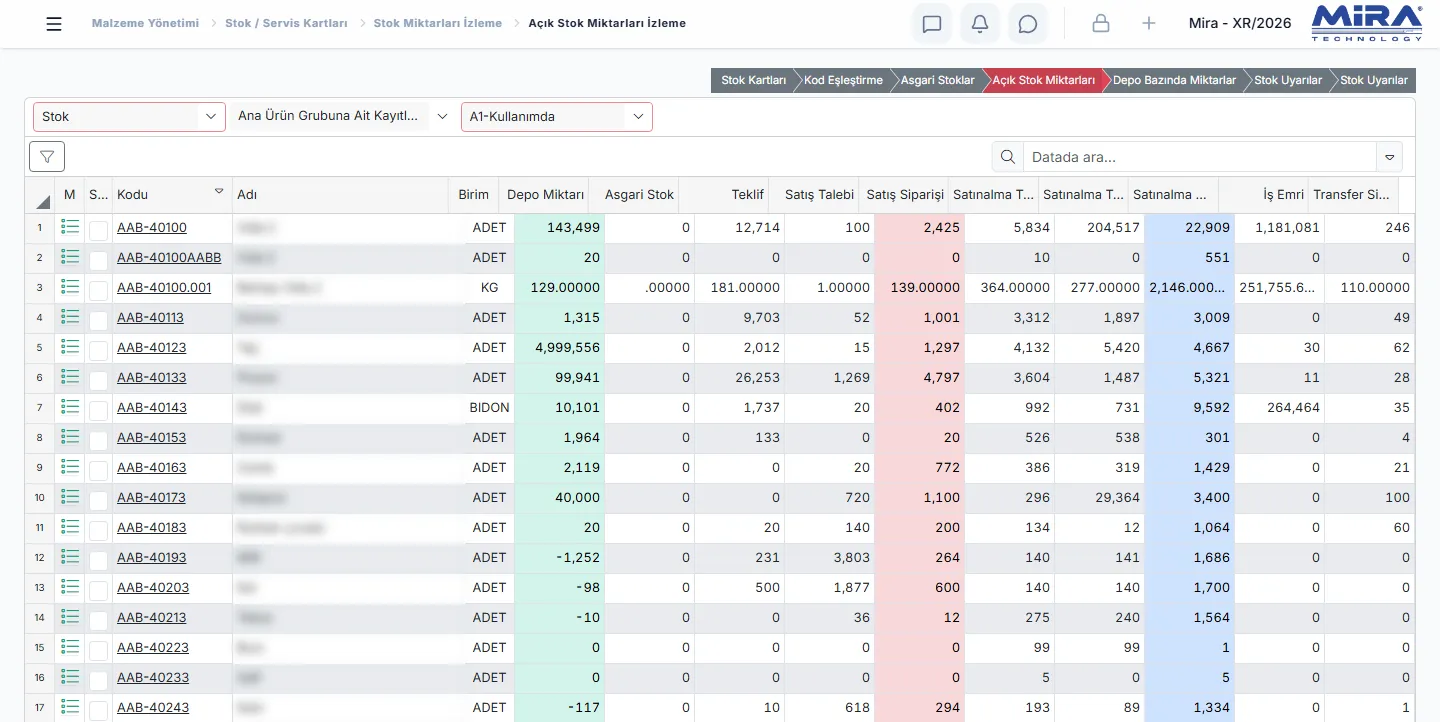Viewport: 1440px width, 722px height.
Task: Tick the checkbox for row AAB-40213
Action: [x=98, y=621]
